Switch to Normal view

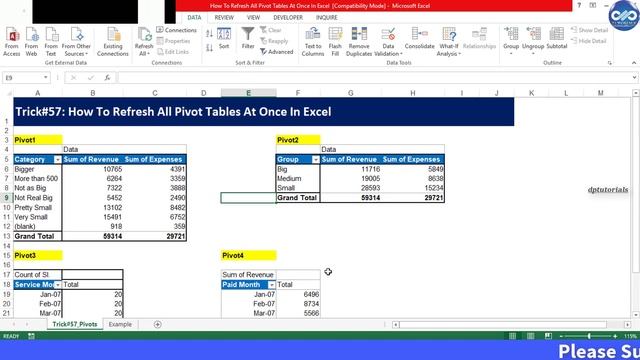click(x=512, y=336)
